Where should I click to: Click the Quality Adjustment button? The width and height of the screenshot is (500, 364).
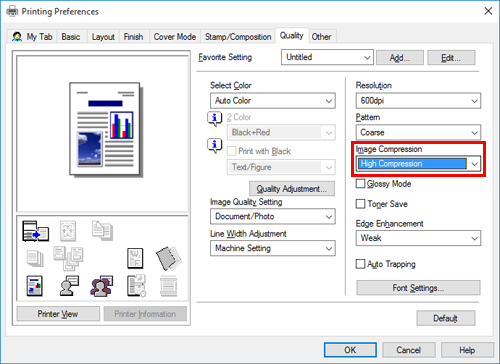[x=292, y=189]
